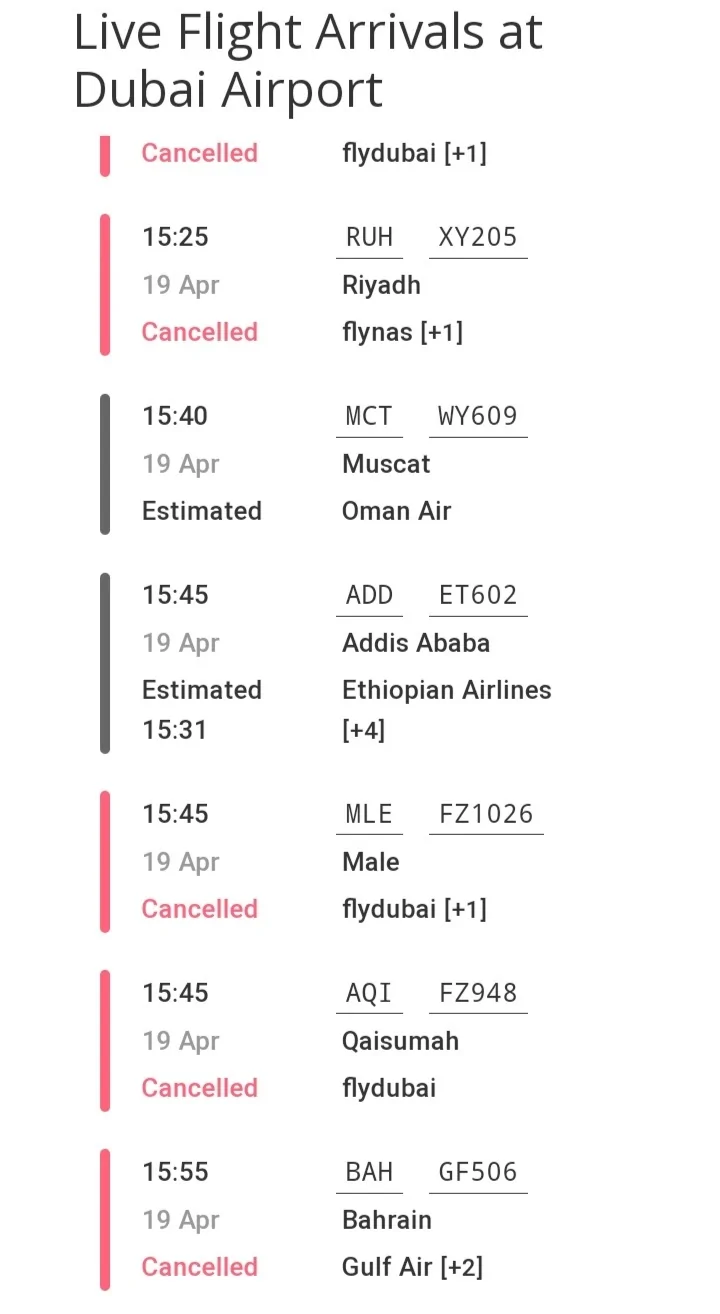Click the RUH airport code
Viewport: 720px width, 1314px height.
pyautogui.click(x=369, y=238)
